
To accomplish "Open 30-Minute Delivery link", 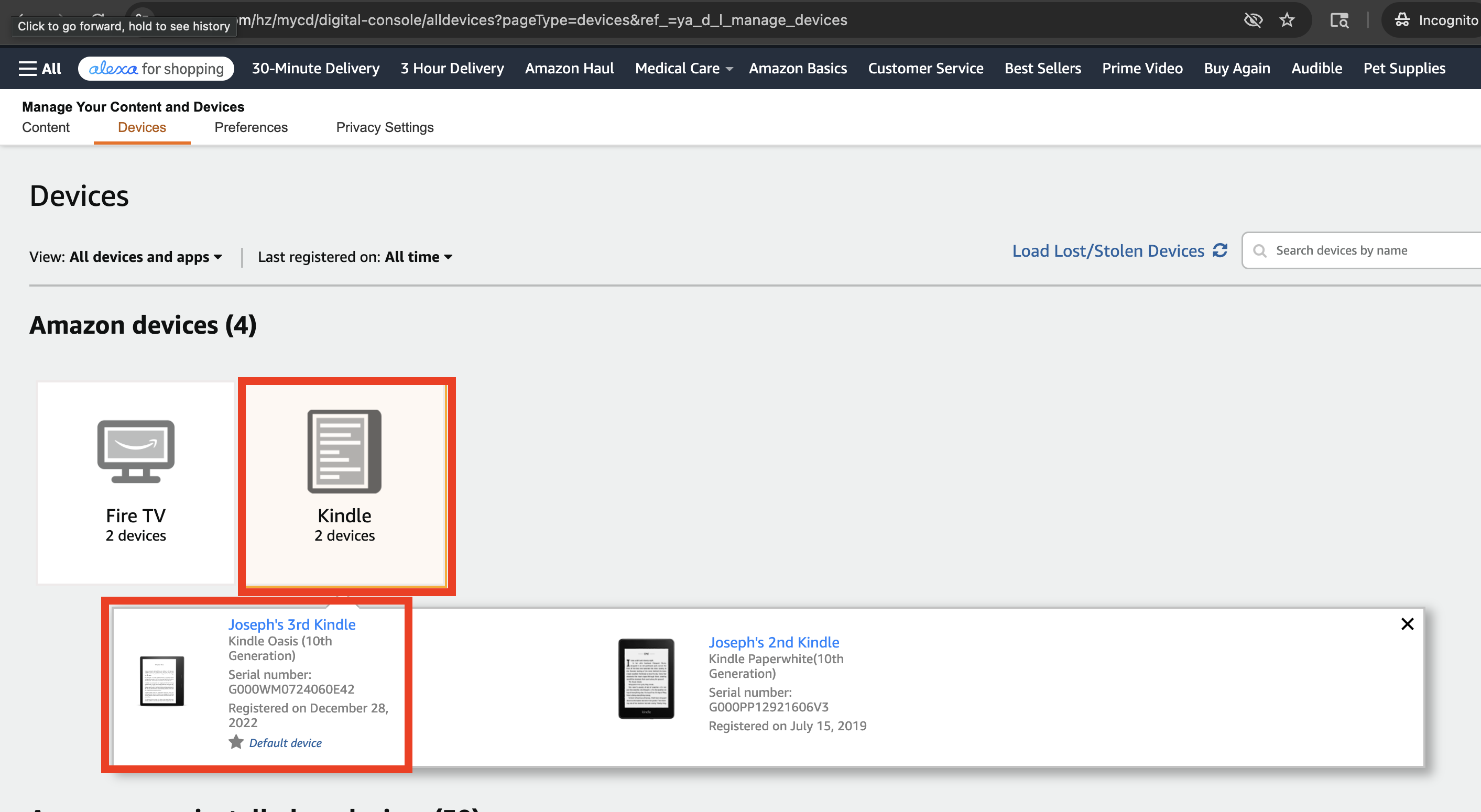I will click(x=315, y=69).
